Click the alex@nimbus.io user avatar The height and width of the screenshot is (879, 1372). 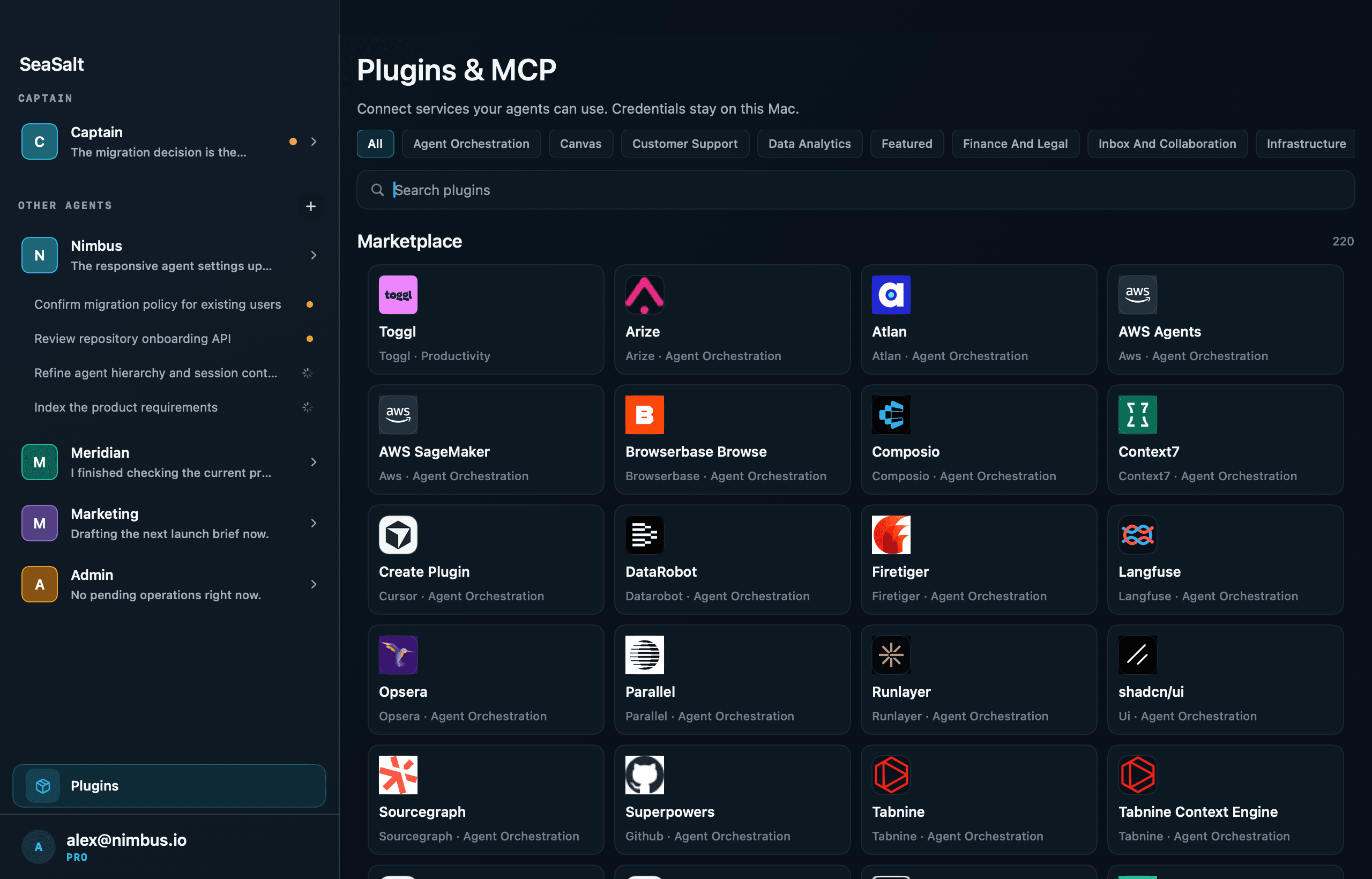[x=38, y=847]
